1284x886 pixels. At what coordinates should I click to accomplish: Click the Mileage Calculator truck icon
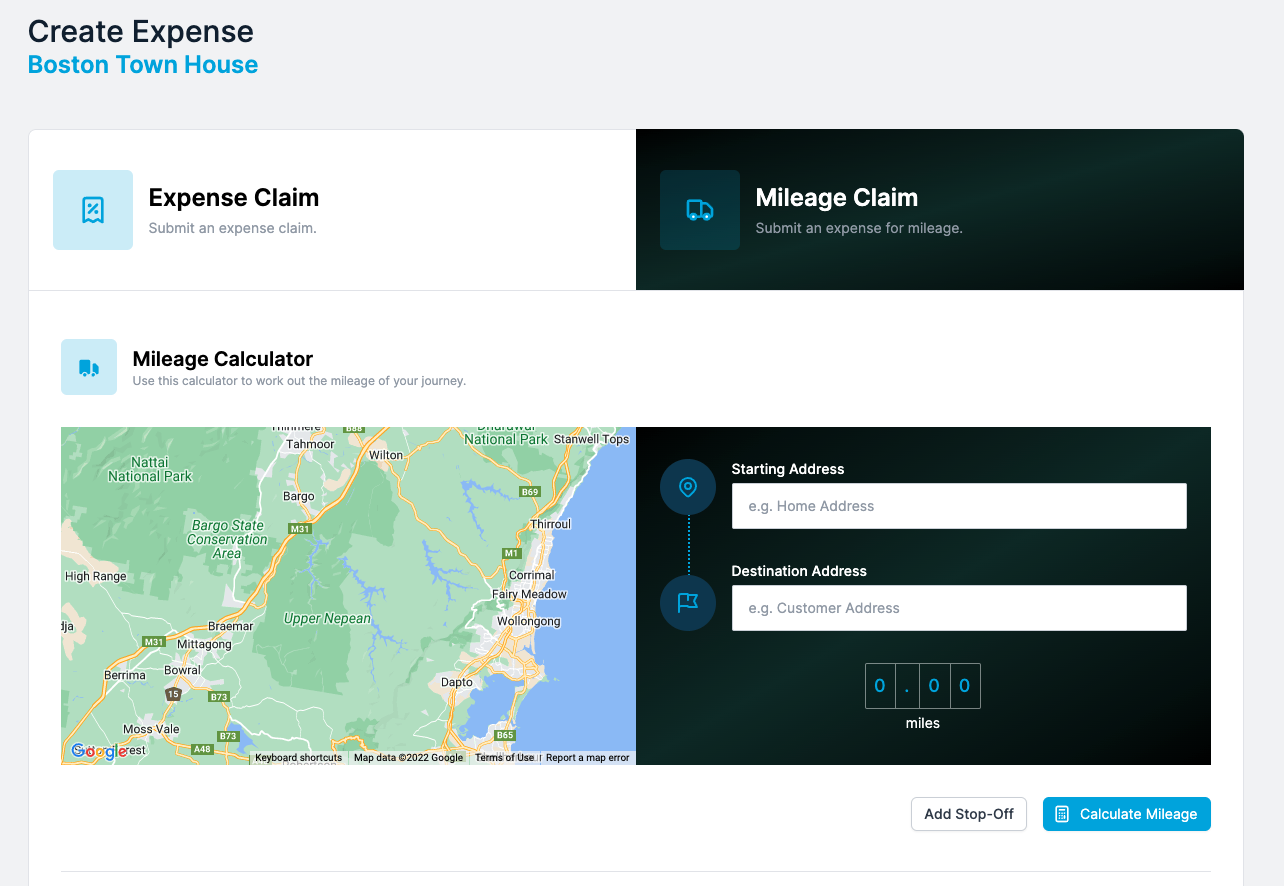point(89,367)
